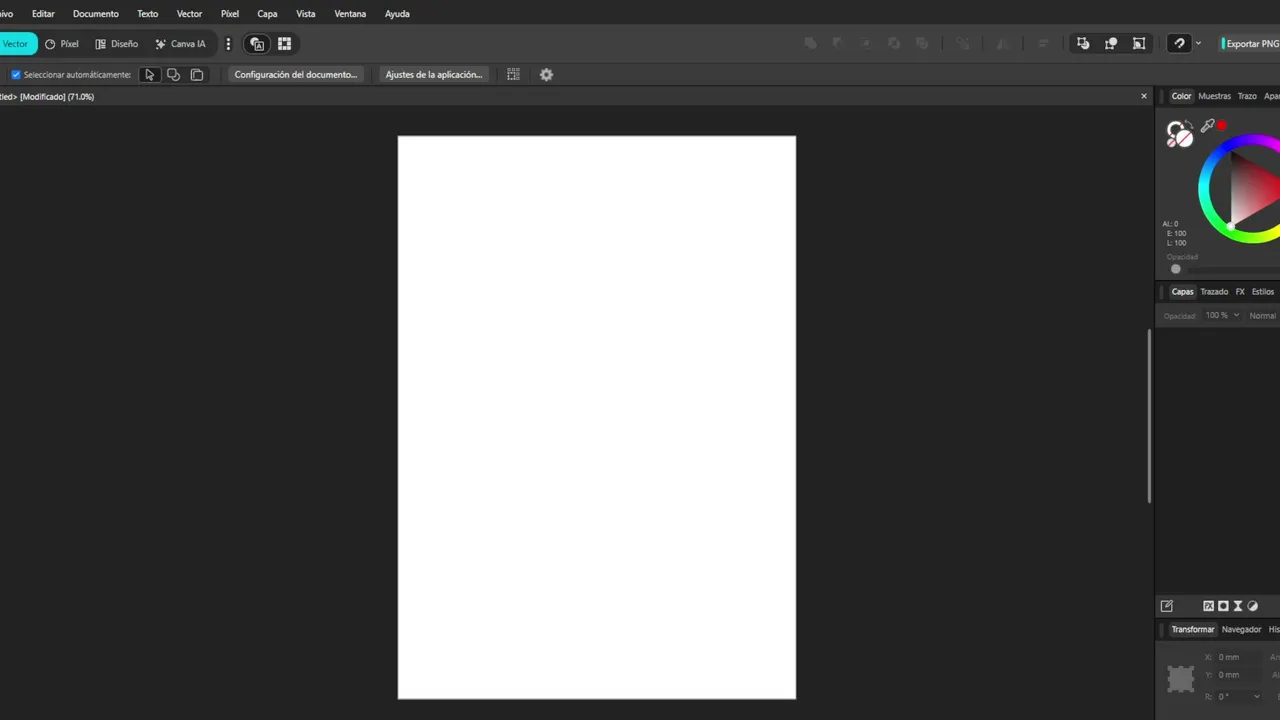
Task: Expand the snapping options dropdown arrow
Action: tap(1198, 44)
